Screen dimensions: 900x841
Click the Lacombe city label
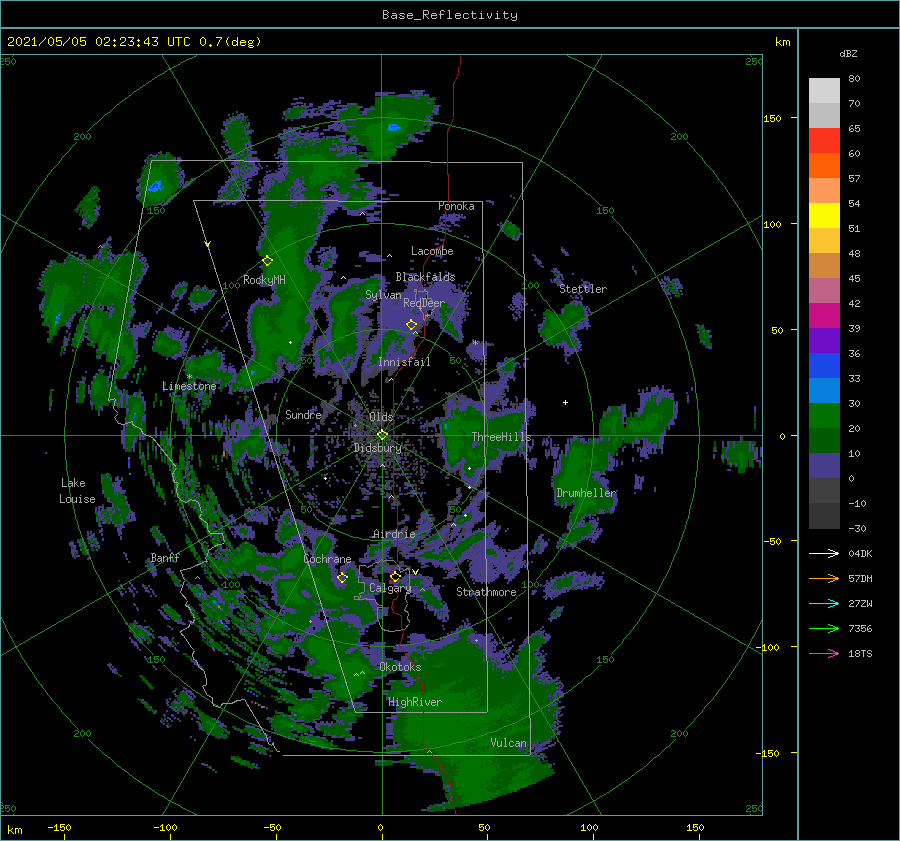[432, 251]
